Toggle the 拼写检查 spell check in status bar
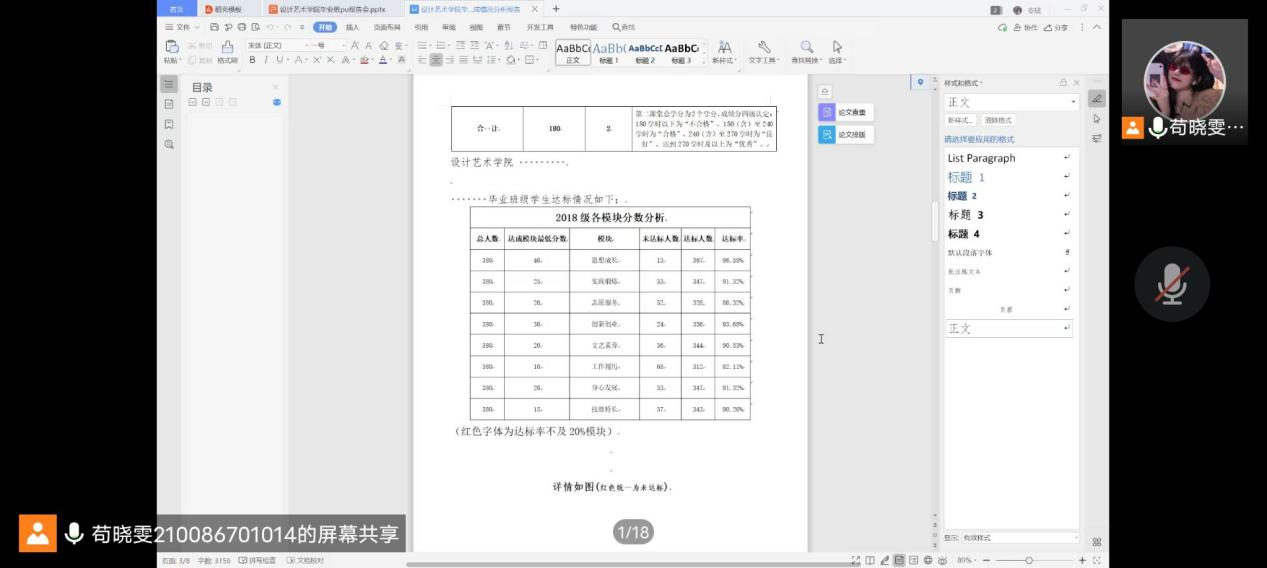This screenshot has width=1267, height=568. coord(258,561)
